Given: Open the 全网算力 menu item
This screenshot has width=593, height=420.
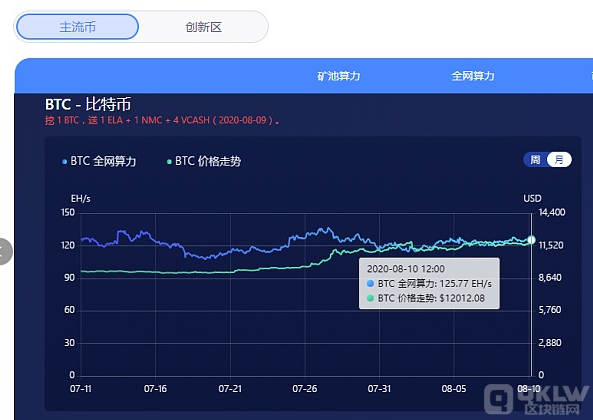Looking at the screenshot, I should point(473,76).
